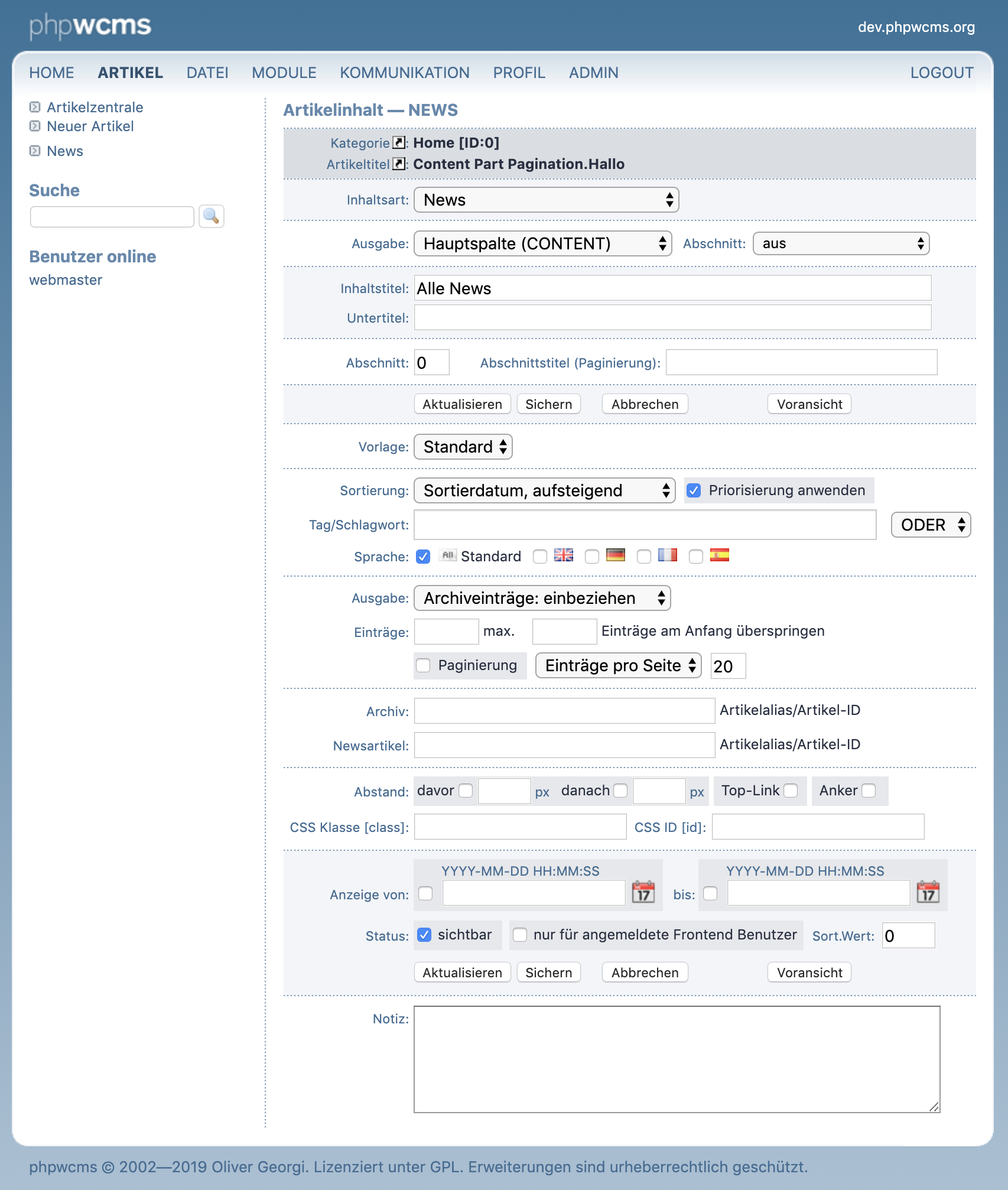Screen dimensions: 1008x1190
Task: Click into the Suche search field
Action: tap(112, 217)
